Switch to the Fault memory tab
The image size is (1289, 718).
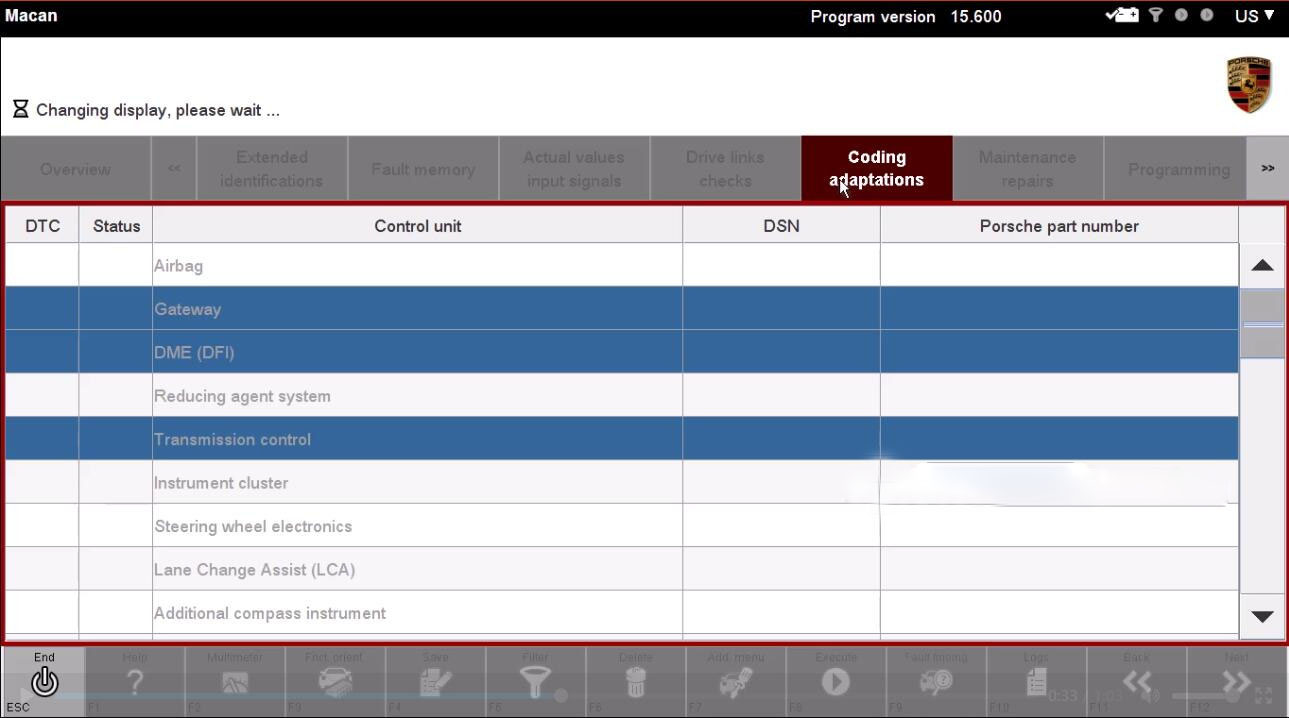coord(423,169)
